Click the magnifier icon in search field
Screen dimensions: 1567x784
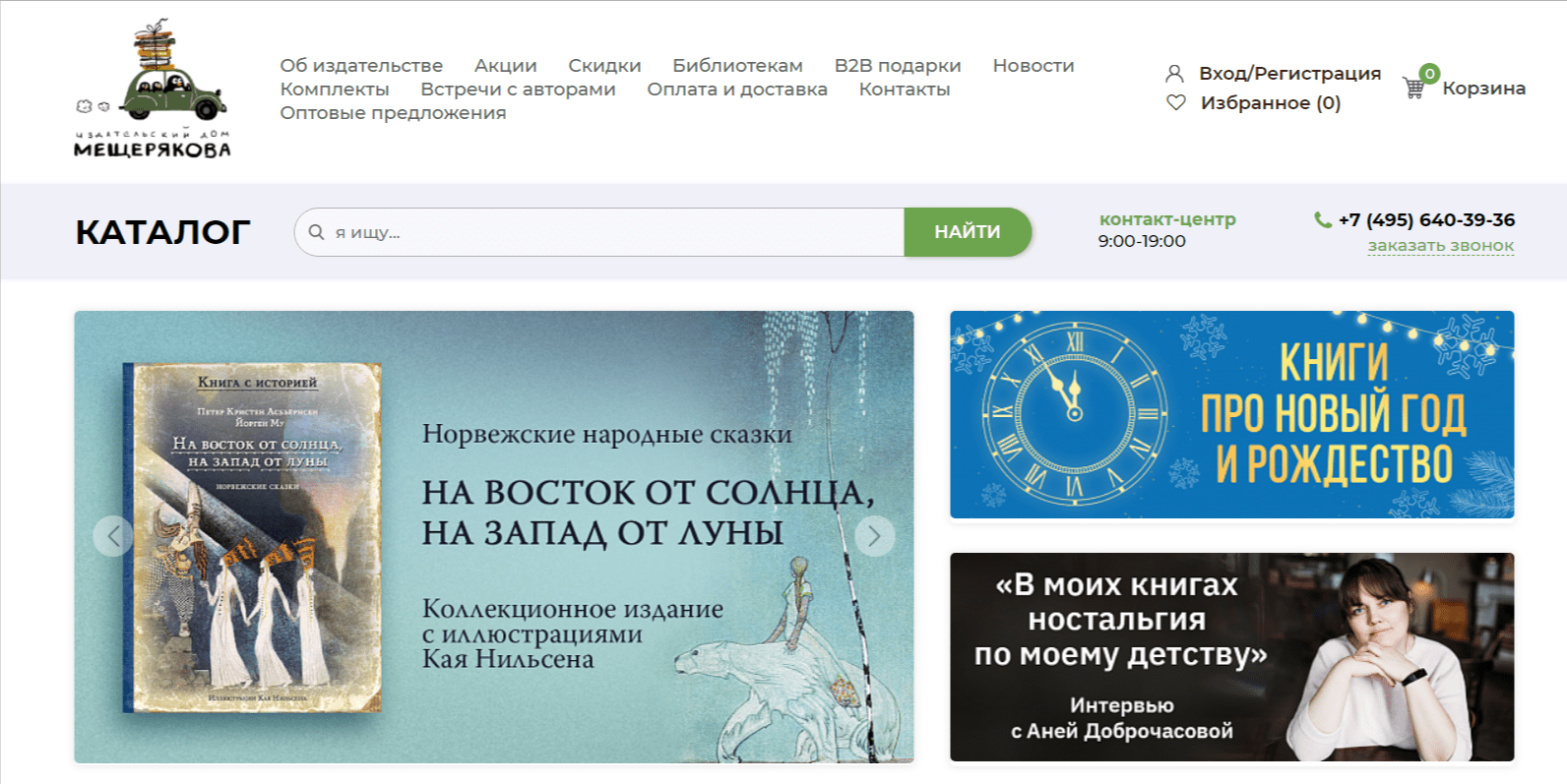(316, 232)
